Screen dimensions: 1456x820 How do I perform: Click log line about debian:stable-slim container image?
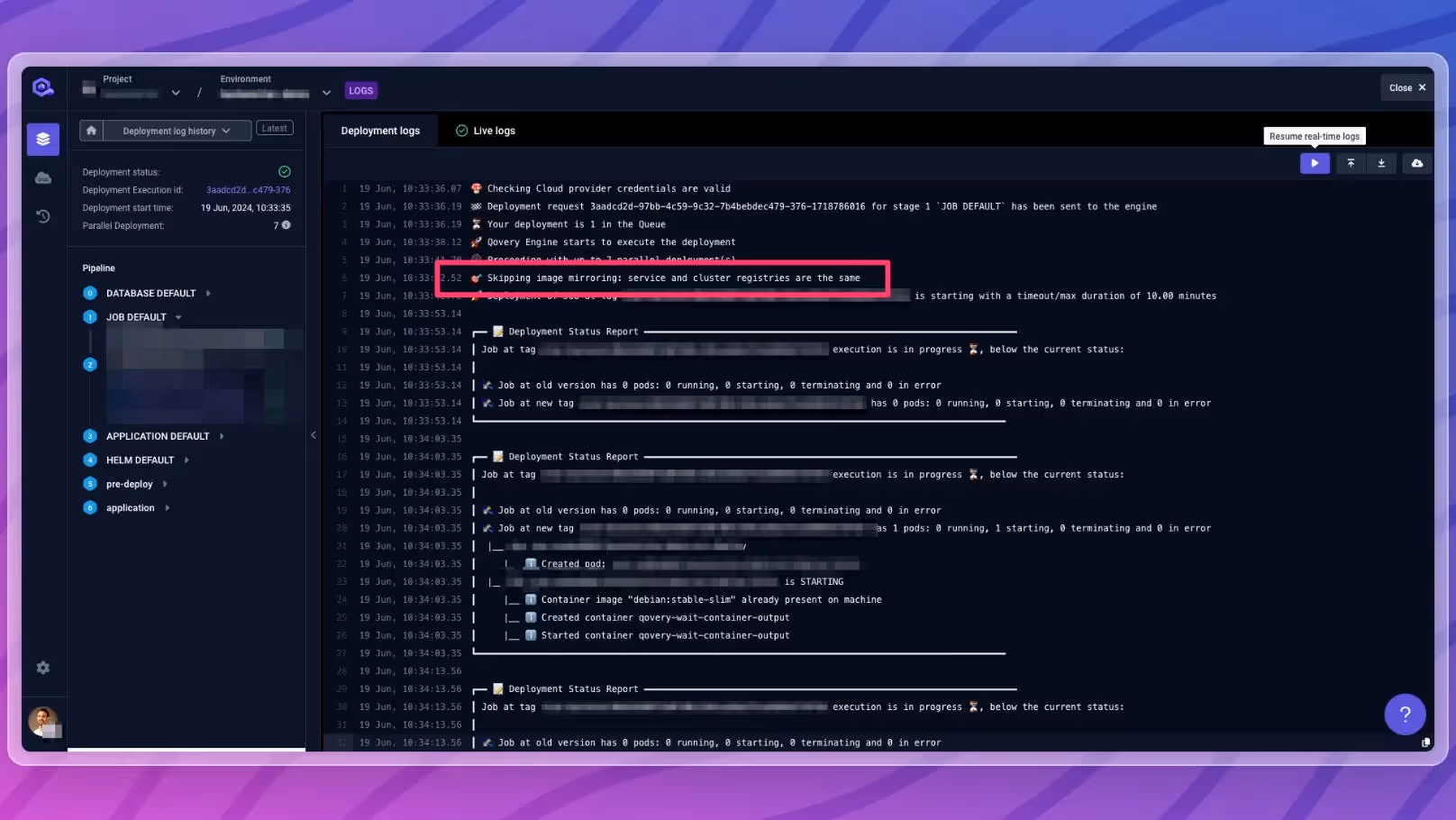coord(712,600)
